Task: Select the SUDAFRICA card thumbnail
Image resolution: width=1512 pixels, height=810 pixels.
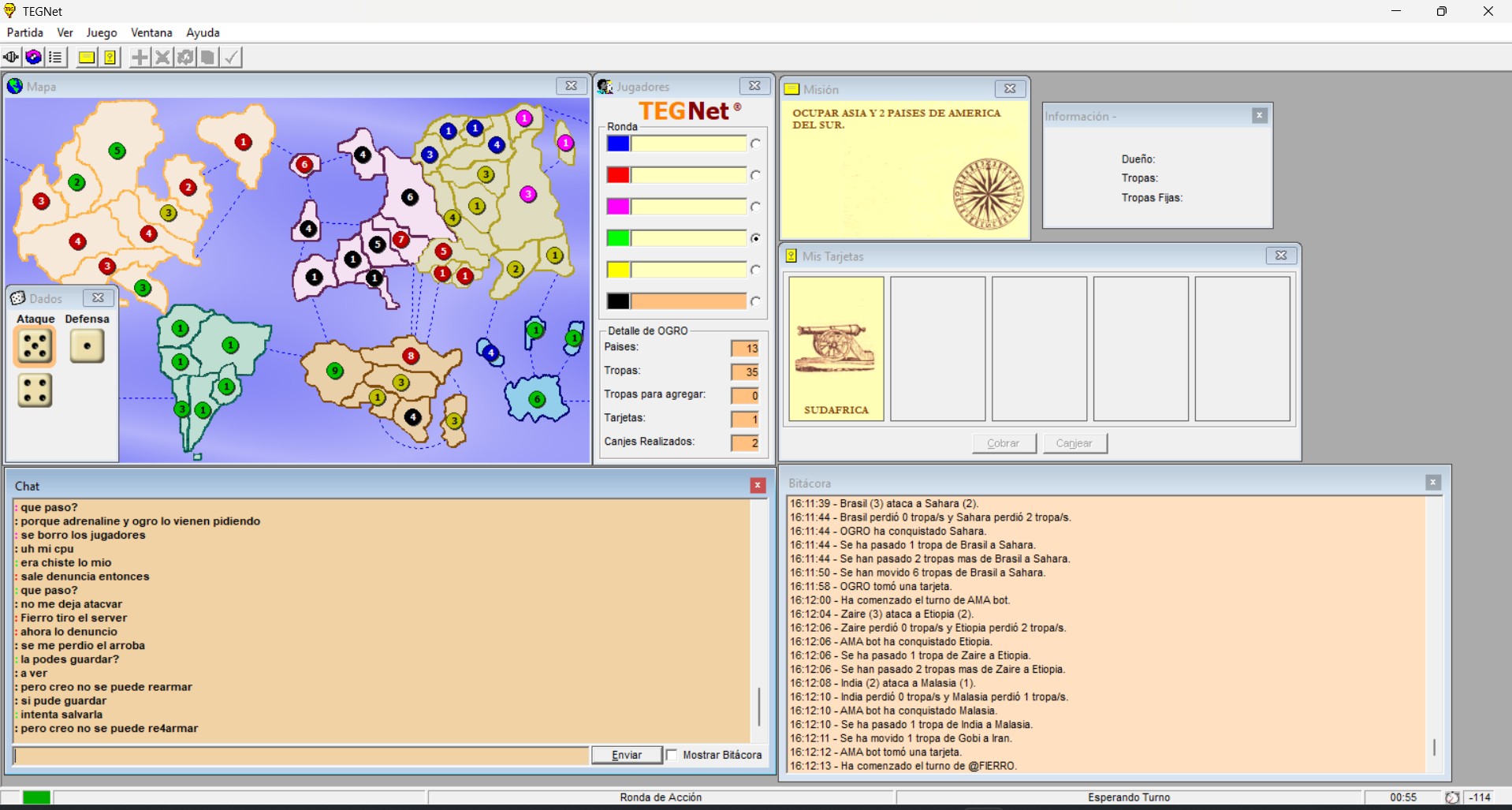Action: pos(836,349)
